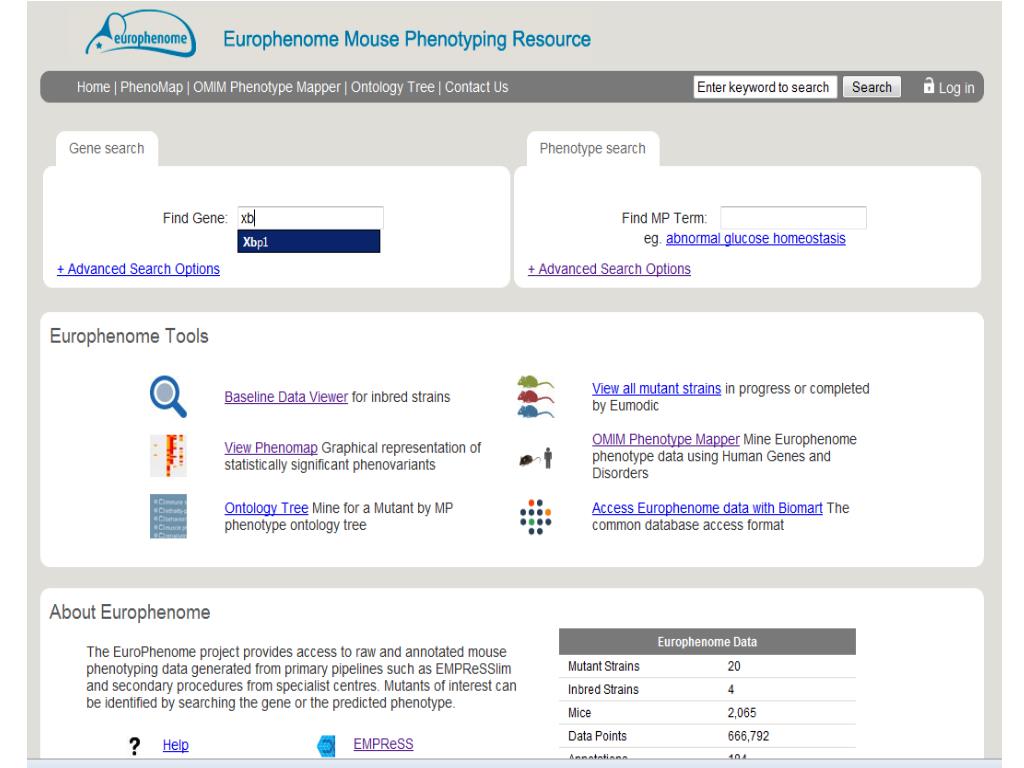Click the Phenomap heatmap thumbnail icon
The height and width of the screenshot is (768, 1024).
coord(168,455)
